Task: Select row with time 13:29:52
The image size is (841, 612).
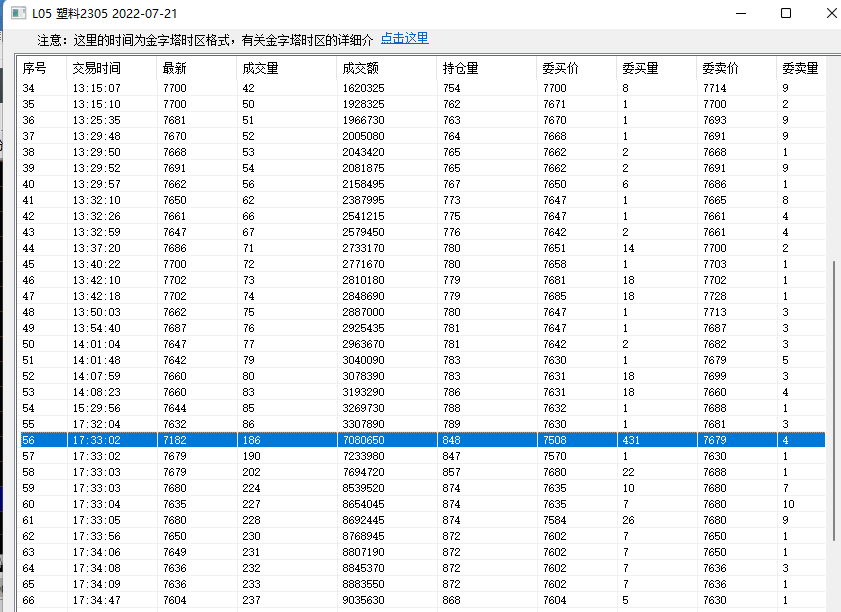Action: click(x=423, y=168)
